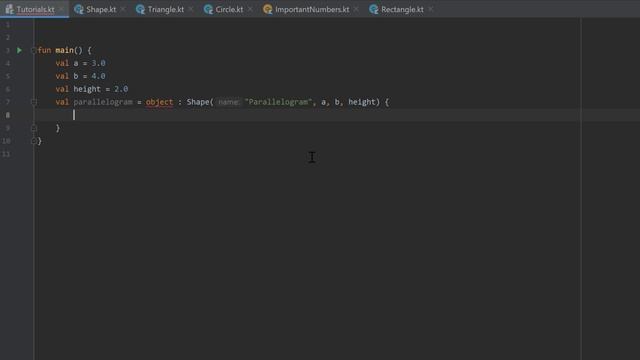Open the Circle.kt tab
The image size is (640, 360).
pyautogui.click(x=229, y=9)
